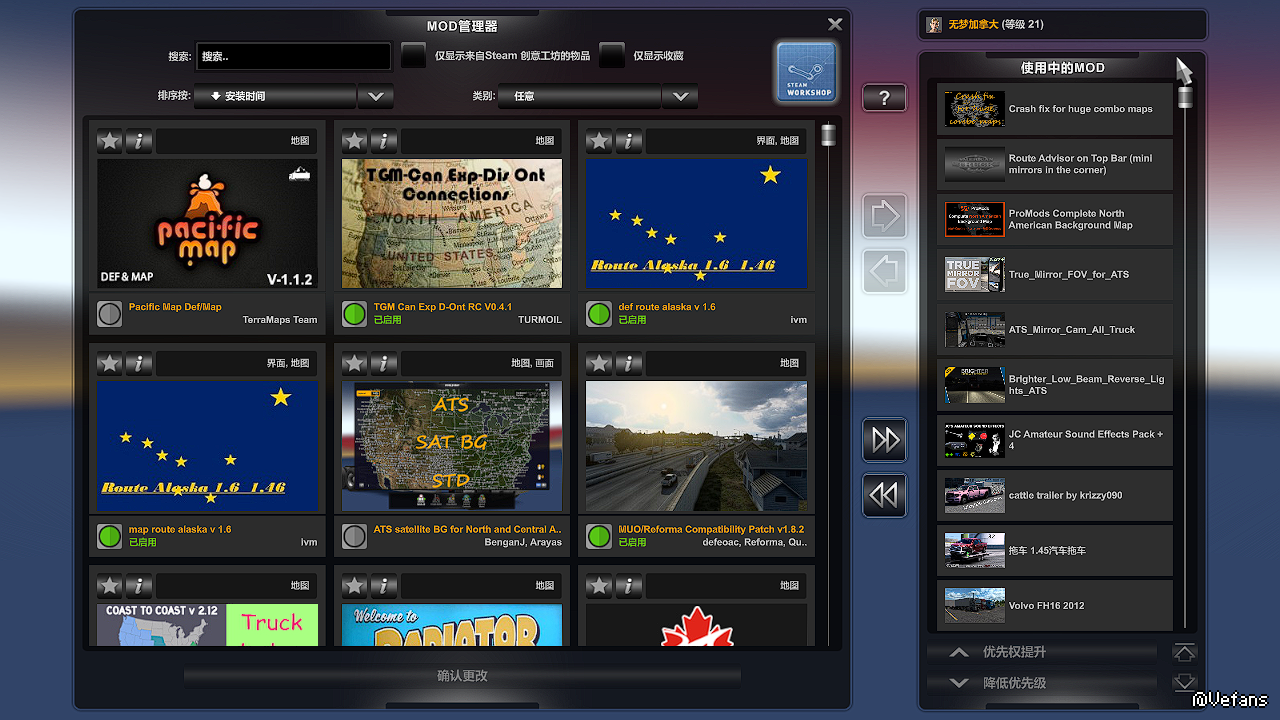Show info on Welcome to Radiator card
1280x720 pixels.
coord(384,585)
